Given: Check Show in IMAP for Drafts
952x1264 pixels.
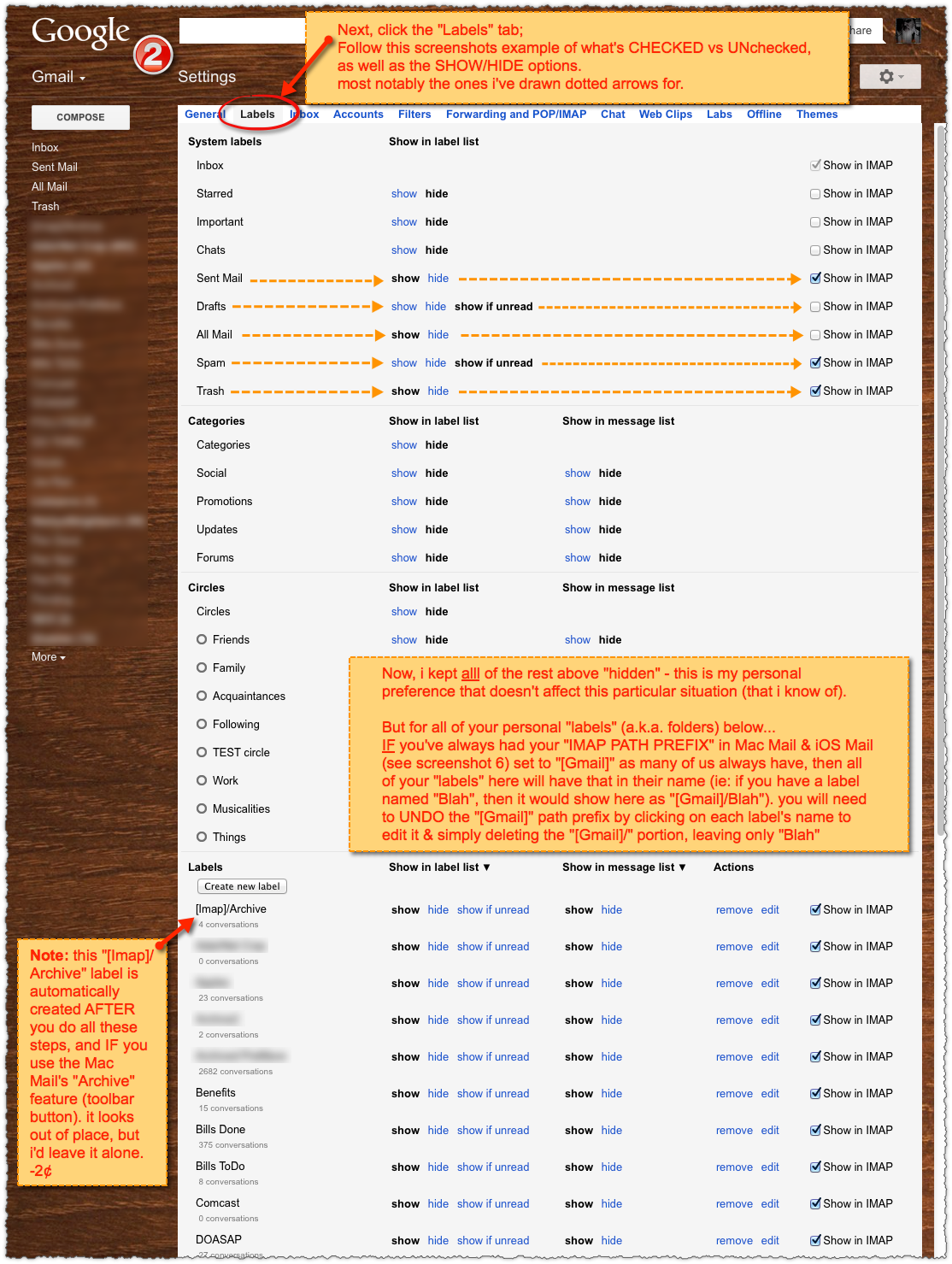Looking at the screenshot, I should point(815,307).
